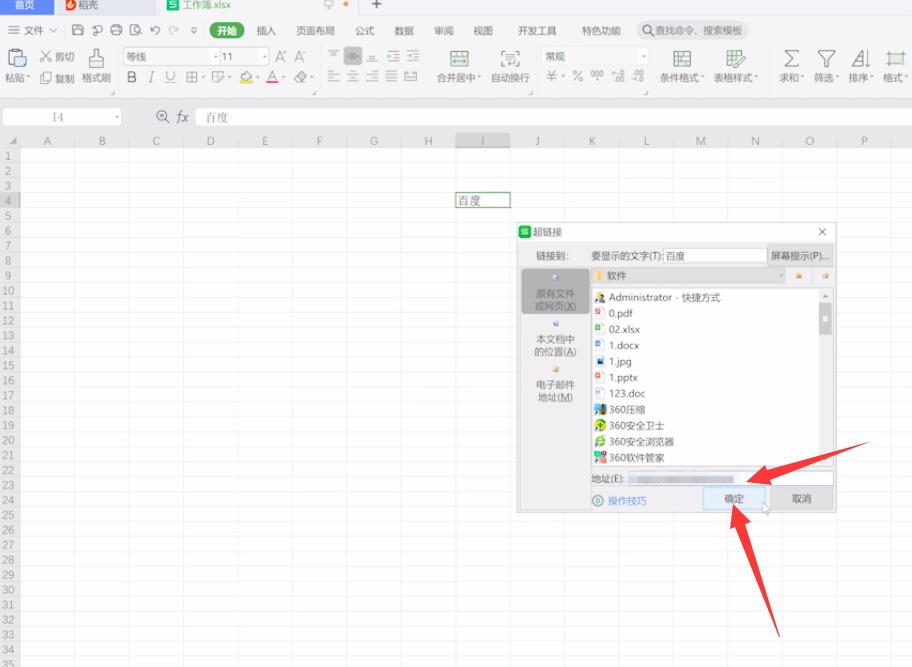Click the 屏幕提示(P)... button
Viewport: 912px width, 667px height.
coord(800,256)
